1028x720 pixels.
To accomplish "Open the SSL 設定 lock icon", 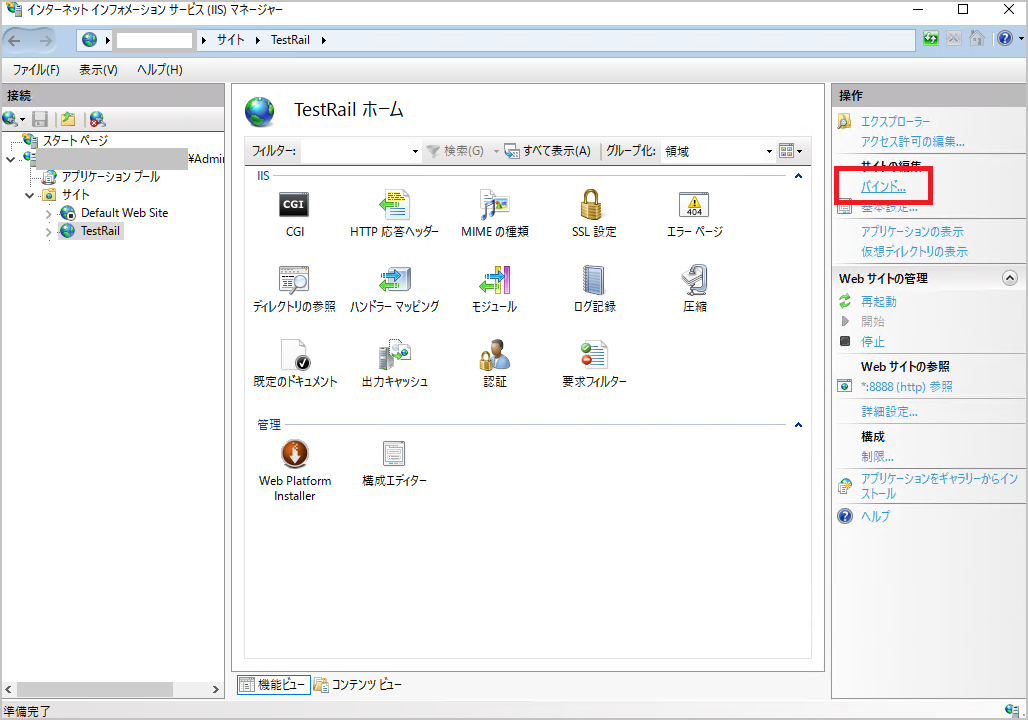I will 594,206.
